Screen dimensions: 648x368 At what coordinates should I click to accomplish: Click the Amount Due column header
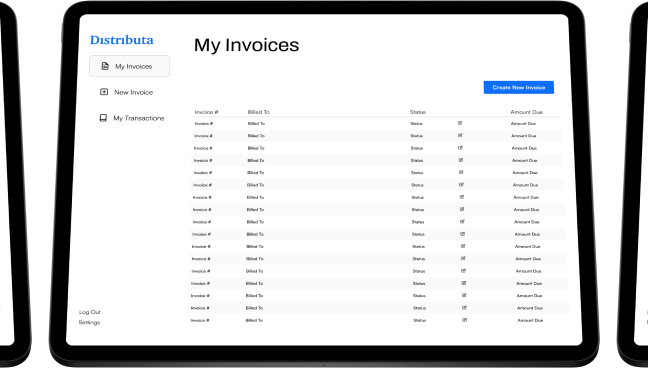[526, 112]
